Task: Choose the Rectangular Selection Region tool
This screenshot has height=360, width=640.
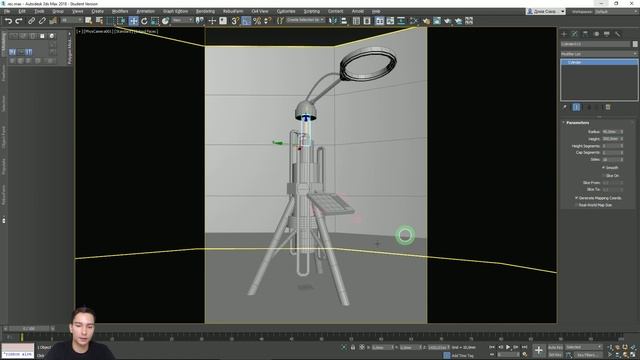Action: click(x=110, y=20)
